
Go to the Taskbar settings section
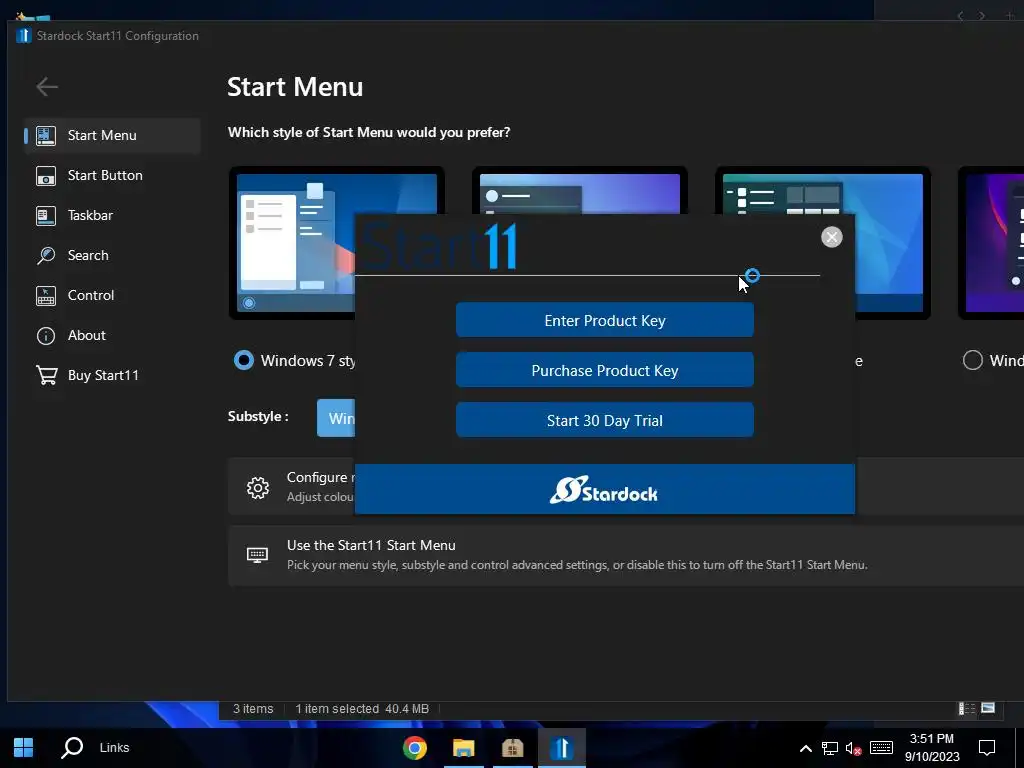point(112,215)
